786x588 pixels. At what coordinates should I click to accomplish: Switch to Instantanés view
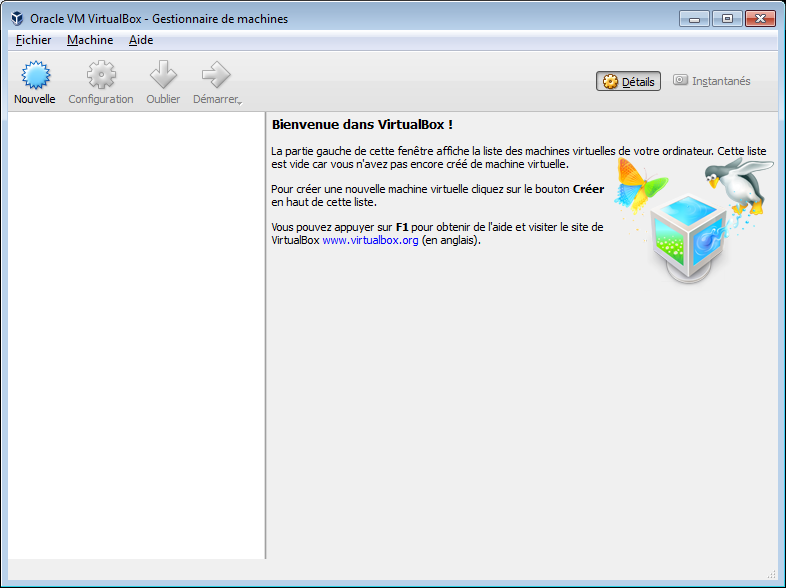click(712, 81)
